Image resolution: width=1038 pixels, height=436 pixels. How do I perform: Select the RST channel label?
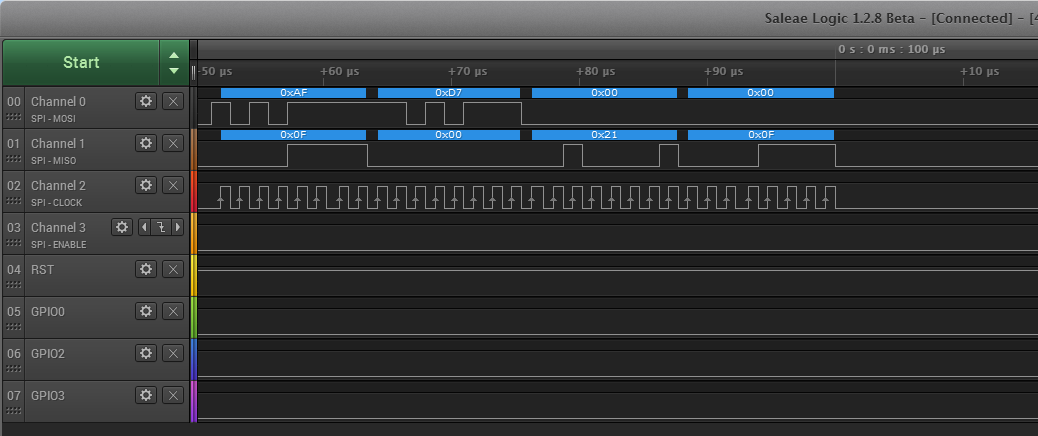tap(42, 270)
